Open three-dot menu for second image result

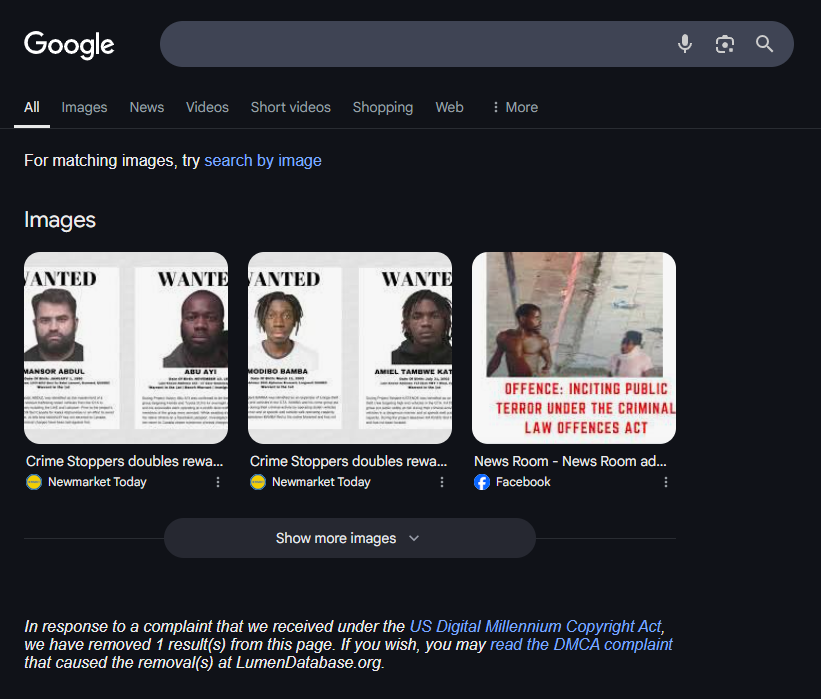tap(442, 482)
